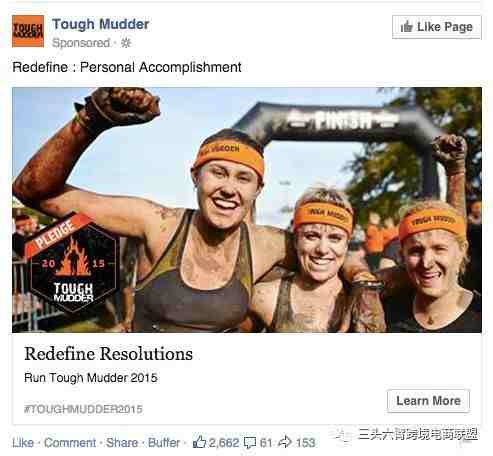Click the Pledge 2015 Tough Mudder badge
Viewport: 493px width, 456px height.
click(x=72, y=263)
